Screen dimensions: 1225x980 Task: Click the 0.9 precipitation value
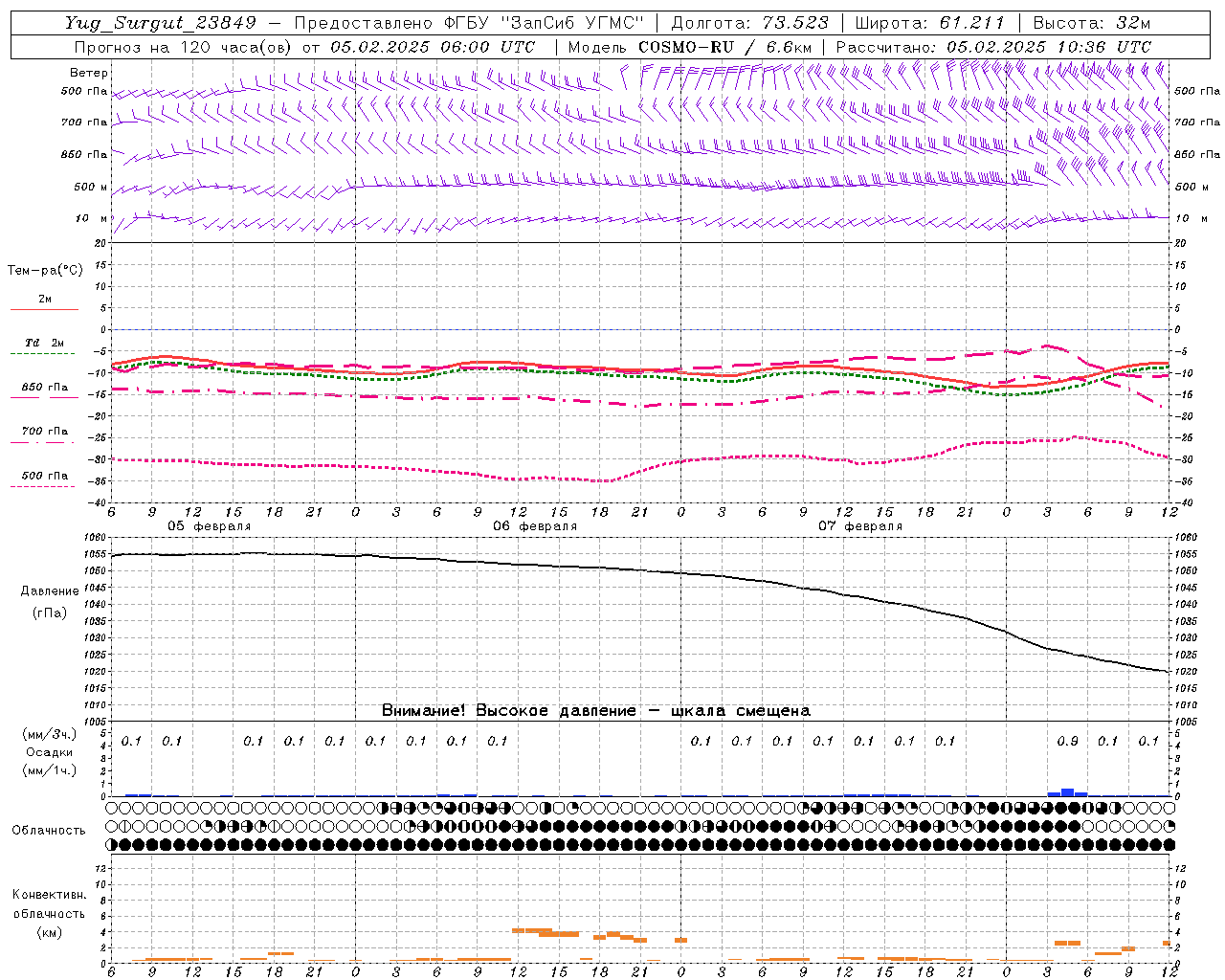pyautogui.click(x=1067, y=741)
